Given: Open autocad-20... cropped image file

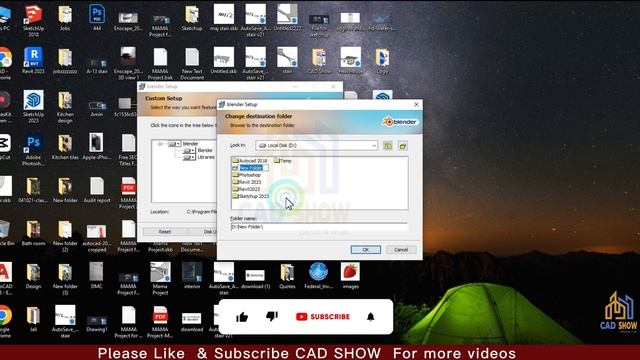Looking at the screenshot, I should click(x=97, y=237).
